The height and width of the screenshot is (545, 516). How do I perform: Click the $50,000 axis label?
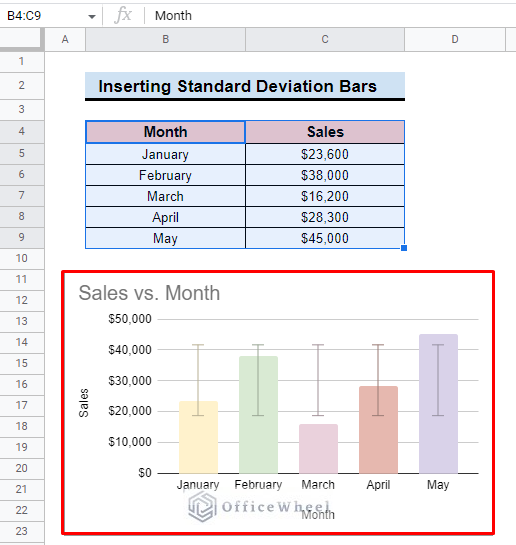[130, 319]
